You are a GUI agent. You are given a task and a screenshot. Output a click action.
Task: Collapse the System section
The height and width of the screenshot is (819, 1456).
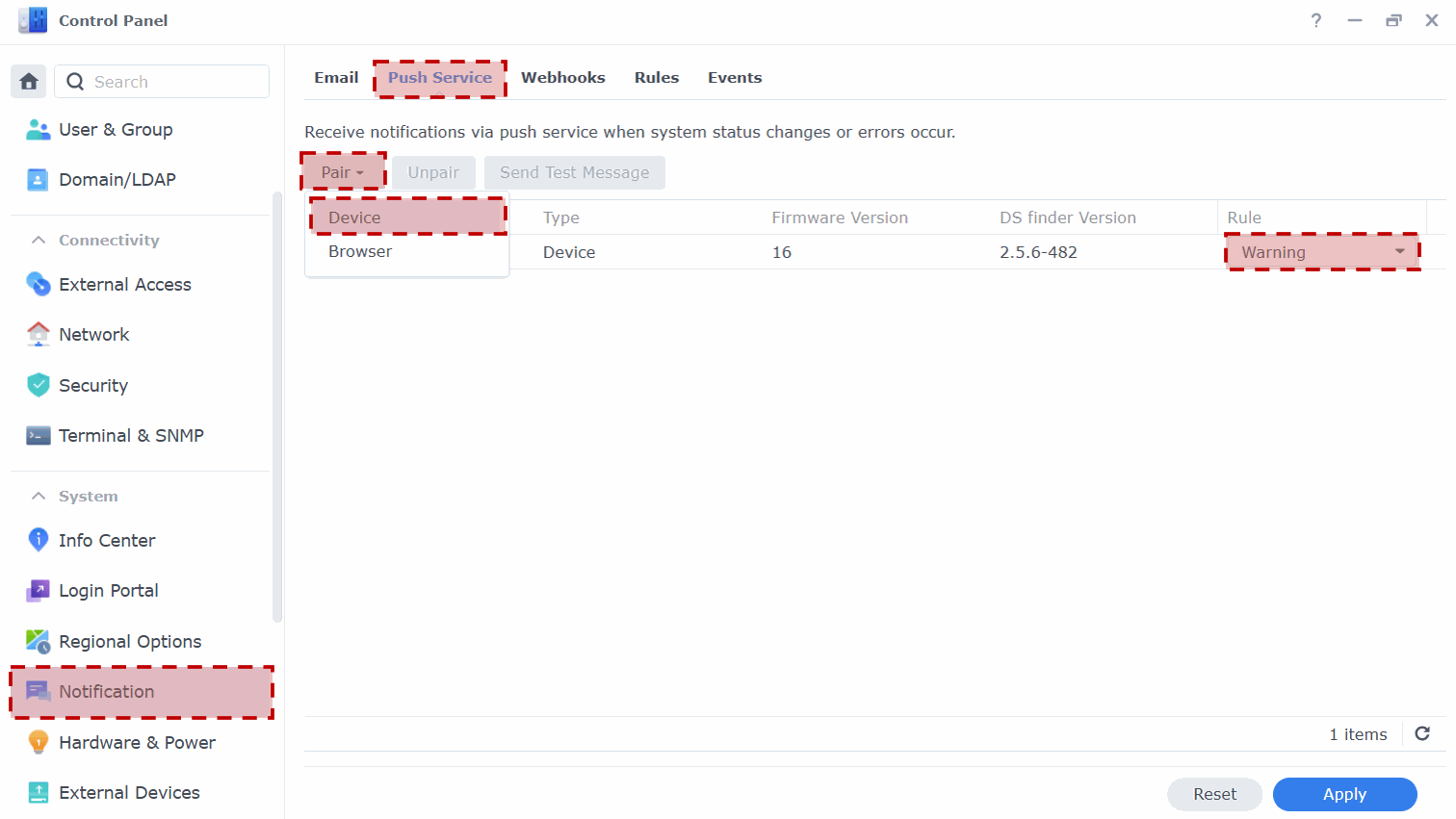point(39,496)
